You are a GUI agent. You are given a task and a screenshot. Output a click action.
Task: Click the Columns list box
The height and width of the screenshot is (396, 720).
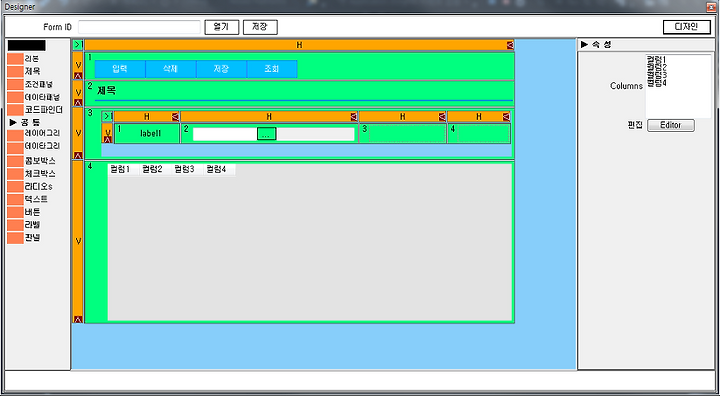click(x=679, y=86)
